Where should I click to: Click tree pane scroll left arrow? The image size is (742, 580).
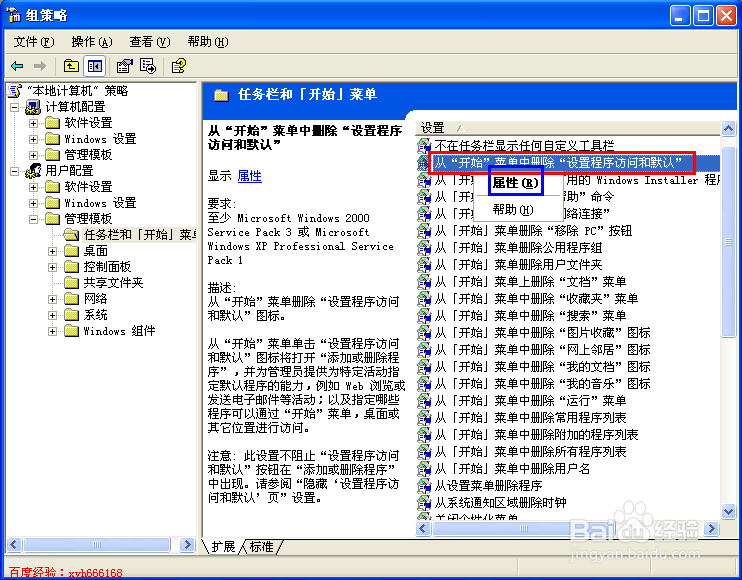coord(14,545)
